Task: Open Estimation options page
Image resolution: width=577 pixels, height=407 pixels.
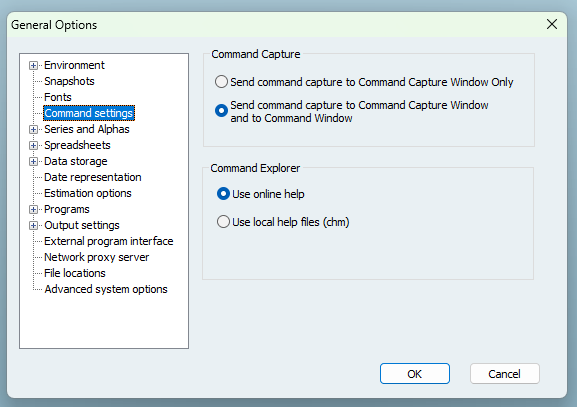Action: [x=88, y=193]
